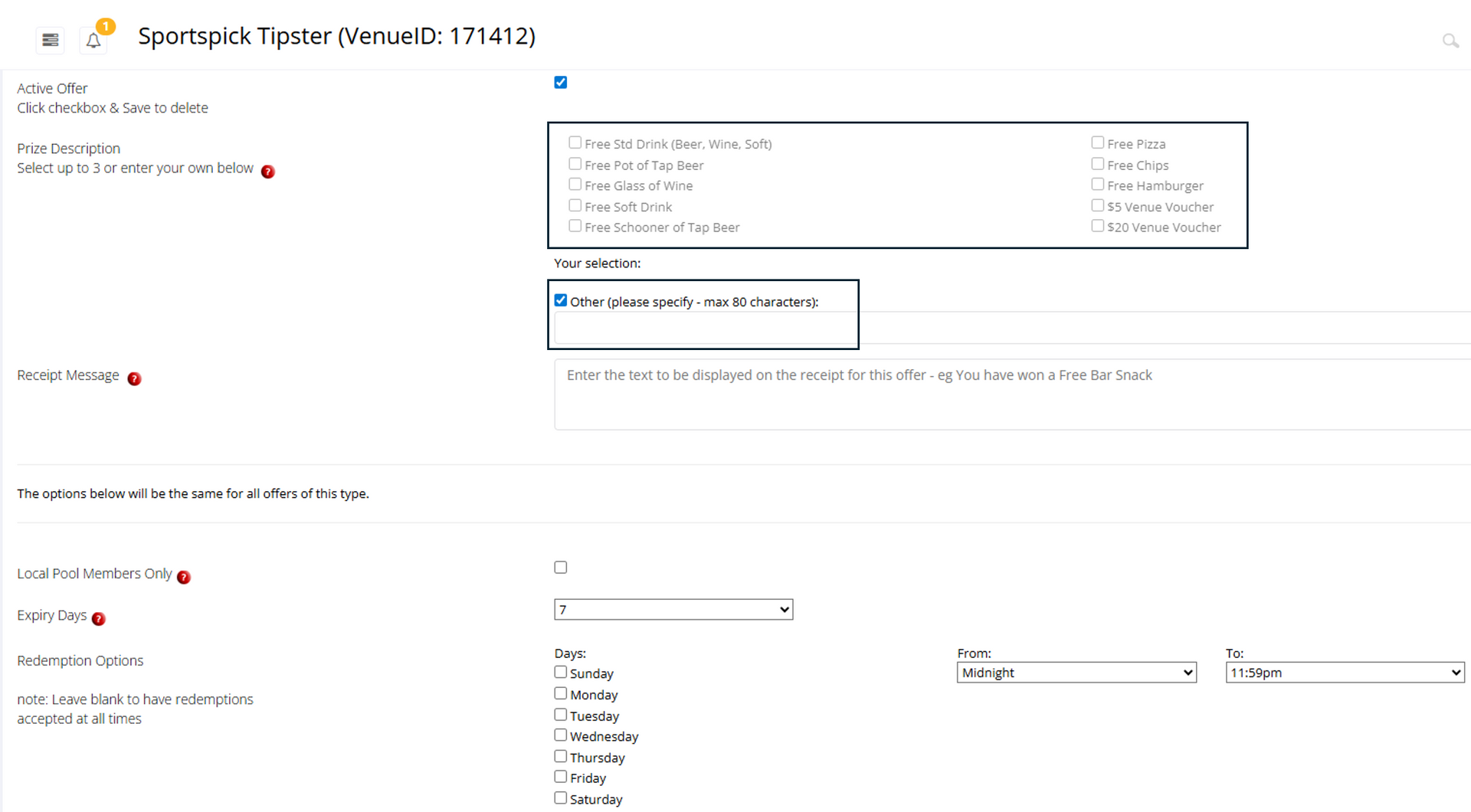Select the $20 Venue Voucher prize
1471x812 pixels.
pyautogui.click(x=1098, y=227)
